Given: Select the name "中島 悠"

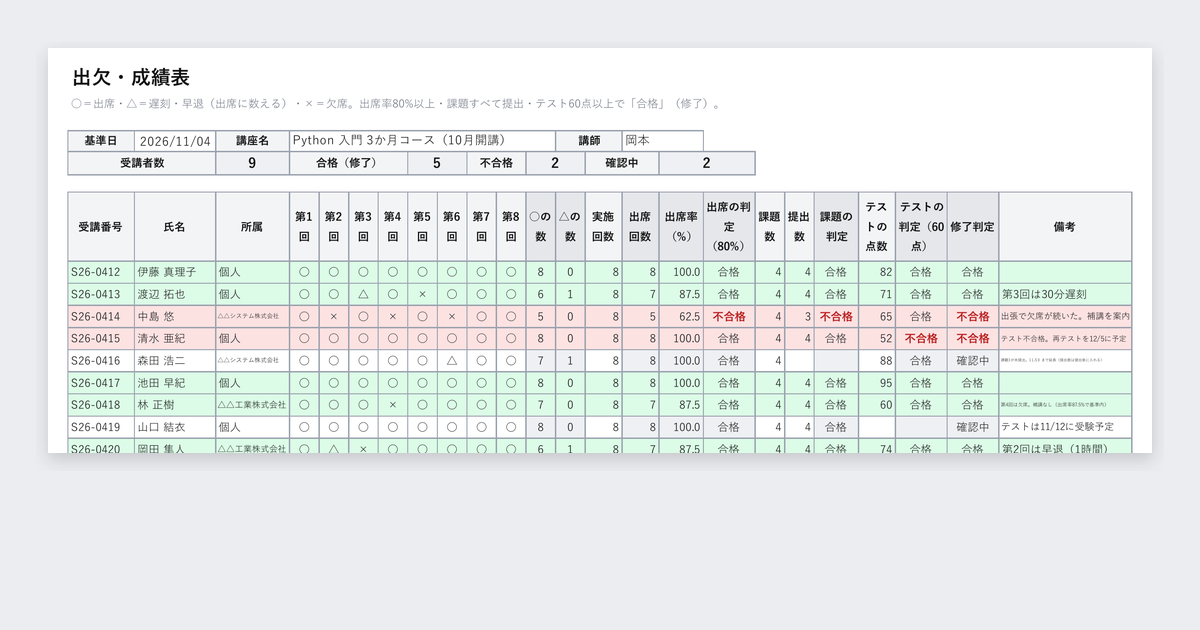Looking at the screenshot, I should click(x=157, y=316).
